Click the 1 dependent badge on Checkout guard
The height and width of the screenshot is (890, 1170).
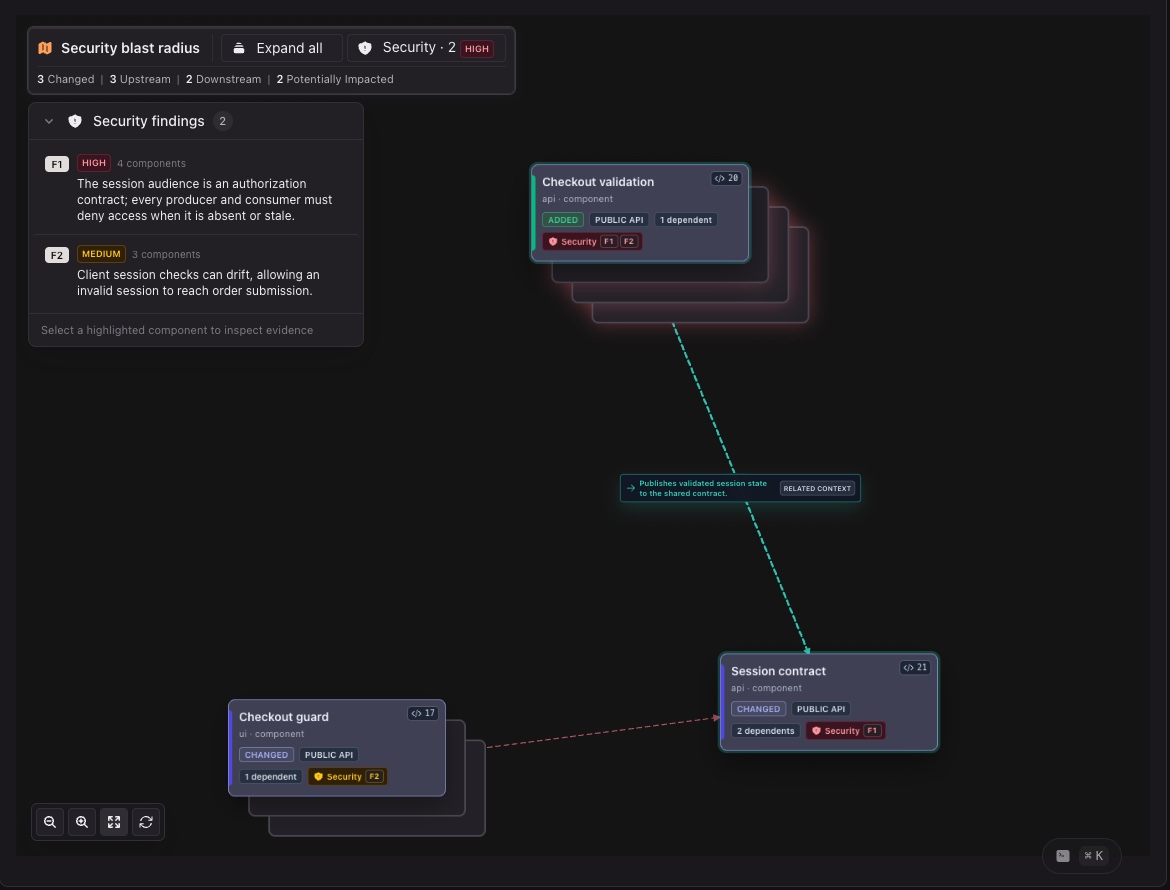(x=271, y=777)
